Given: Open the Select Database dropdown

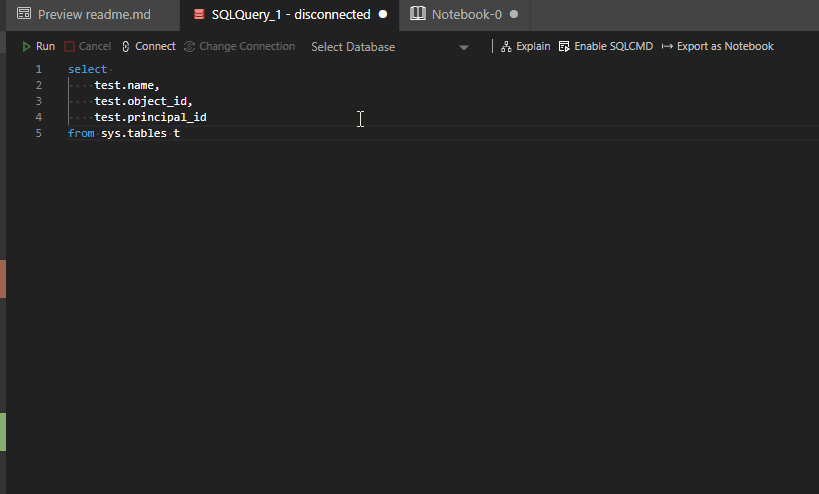Looking at the screenshot, I should tap(390, 47).
